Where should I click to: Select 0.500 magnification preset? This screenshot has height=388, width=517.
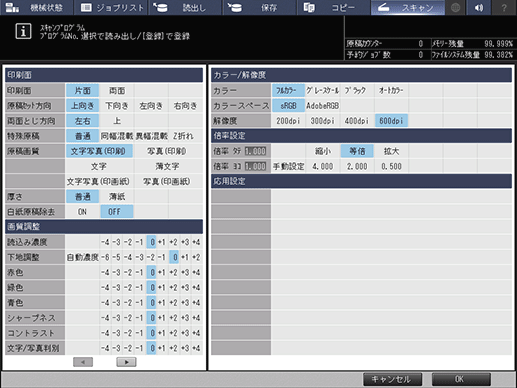391,166
